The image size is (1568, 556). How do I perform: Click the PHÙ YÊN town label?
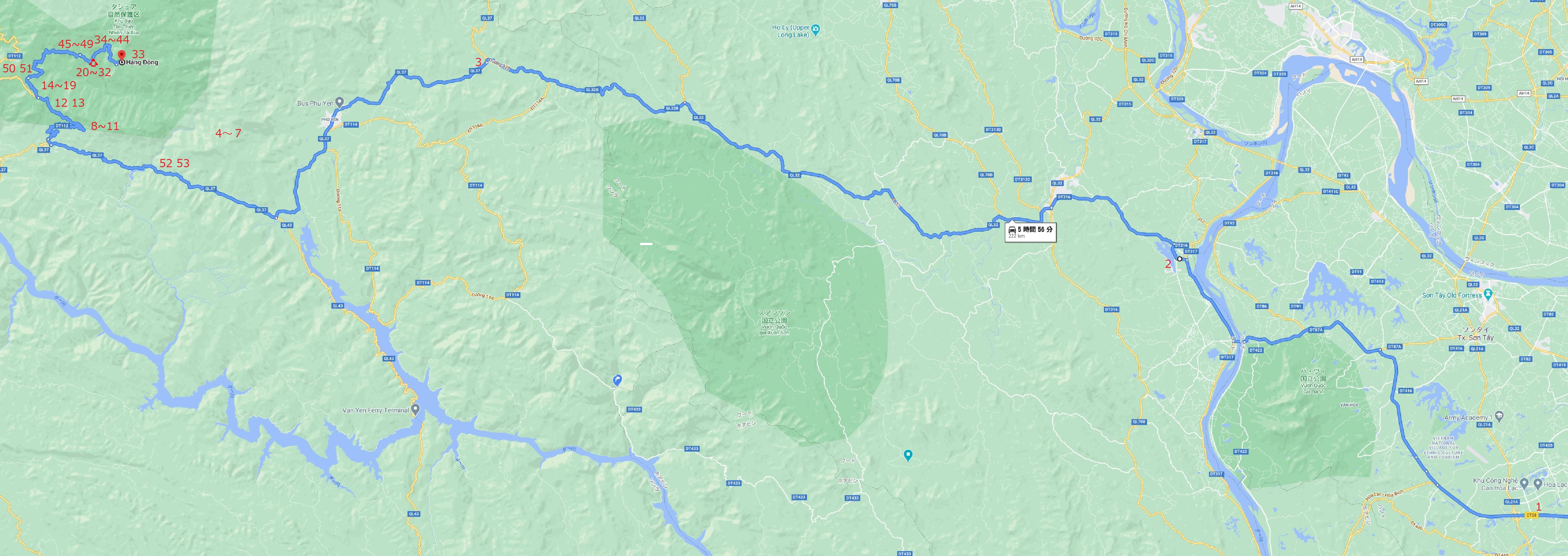[x=329, y=119]
